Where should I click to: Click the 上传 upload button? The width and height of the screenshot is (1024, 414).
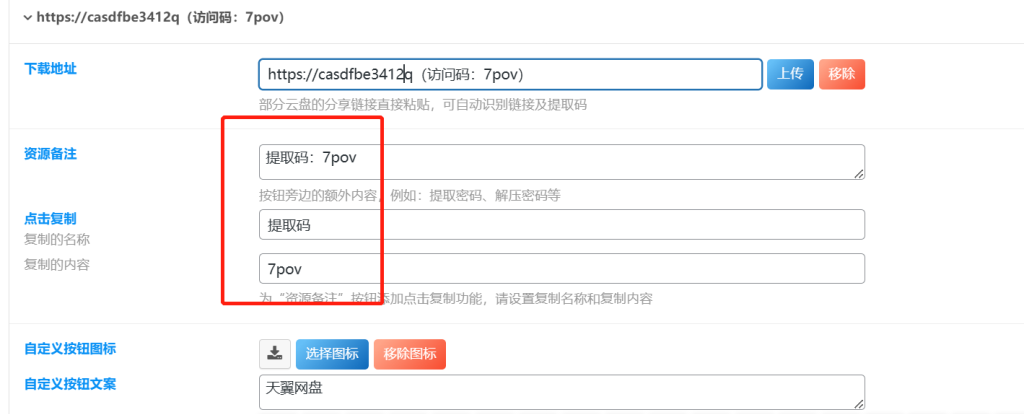tap(790, 74)
